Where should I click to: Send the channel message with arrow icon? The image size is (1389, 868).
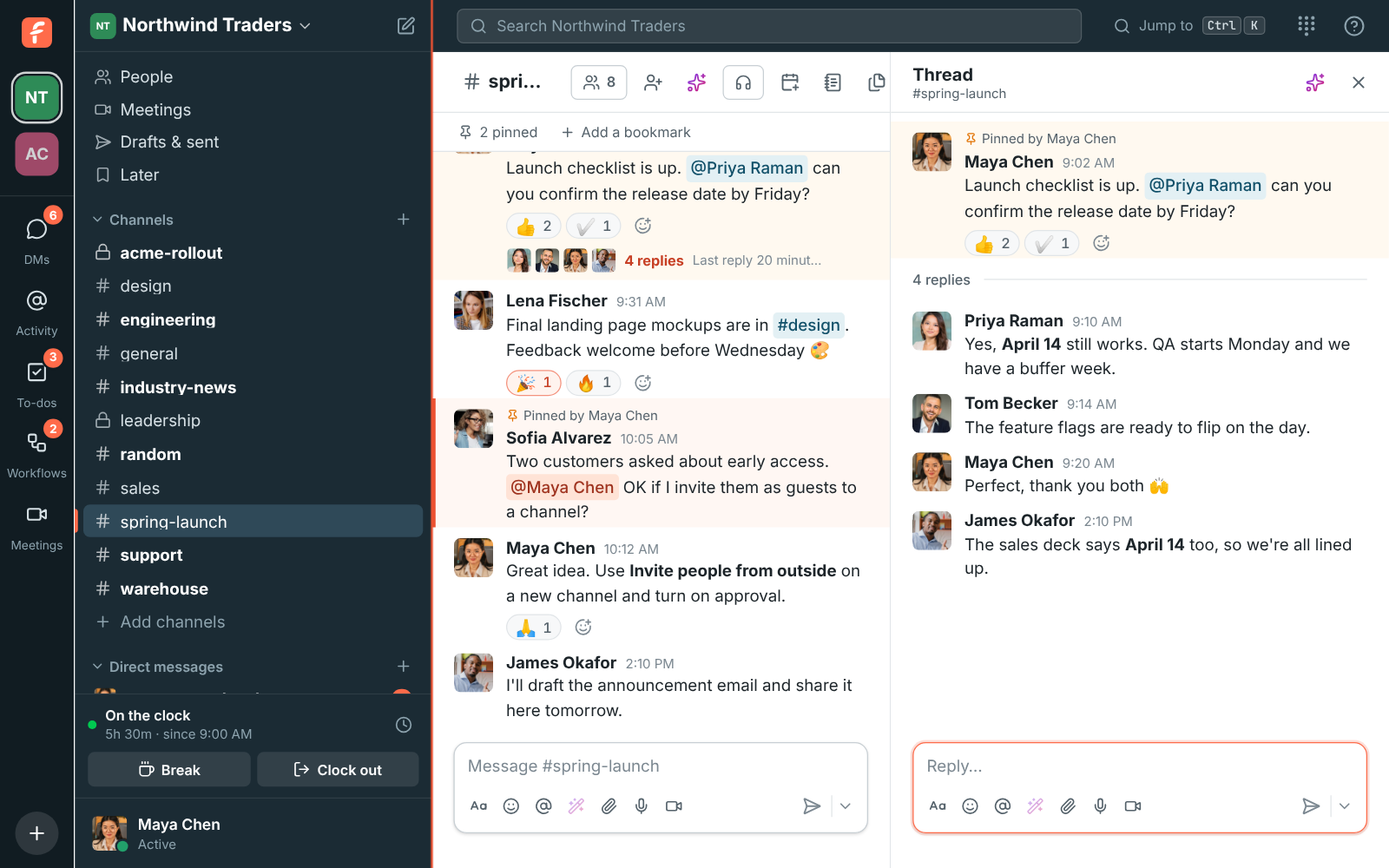[x=812, y=806]
